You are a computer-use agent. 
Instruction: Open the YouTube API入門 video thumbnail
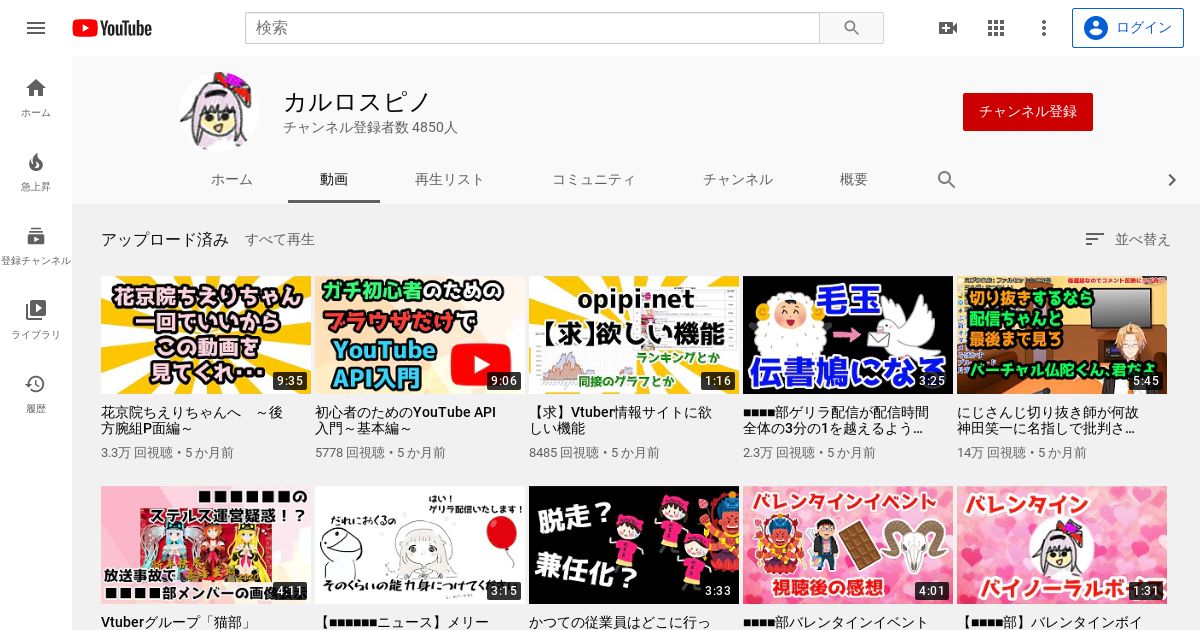(420, 335)
